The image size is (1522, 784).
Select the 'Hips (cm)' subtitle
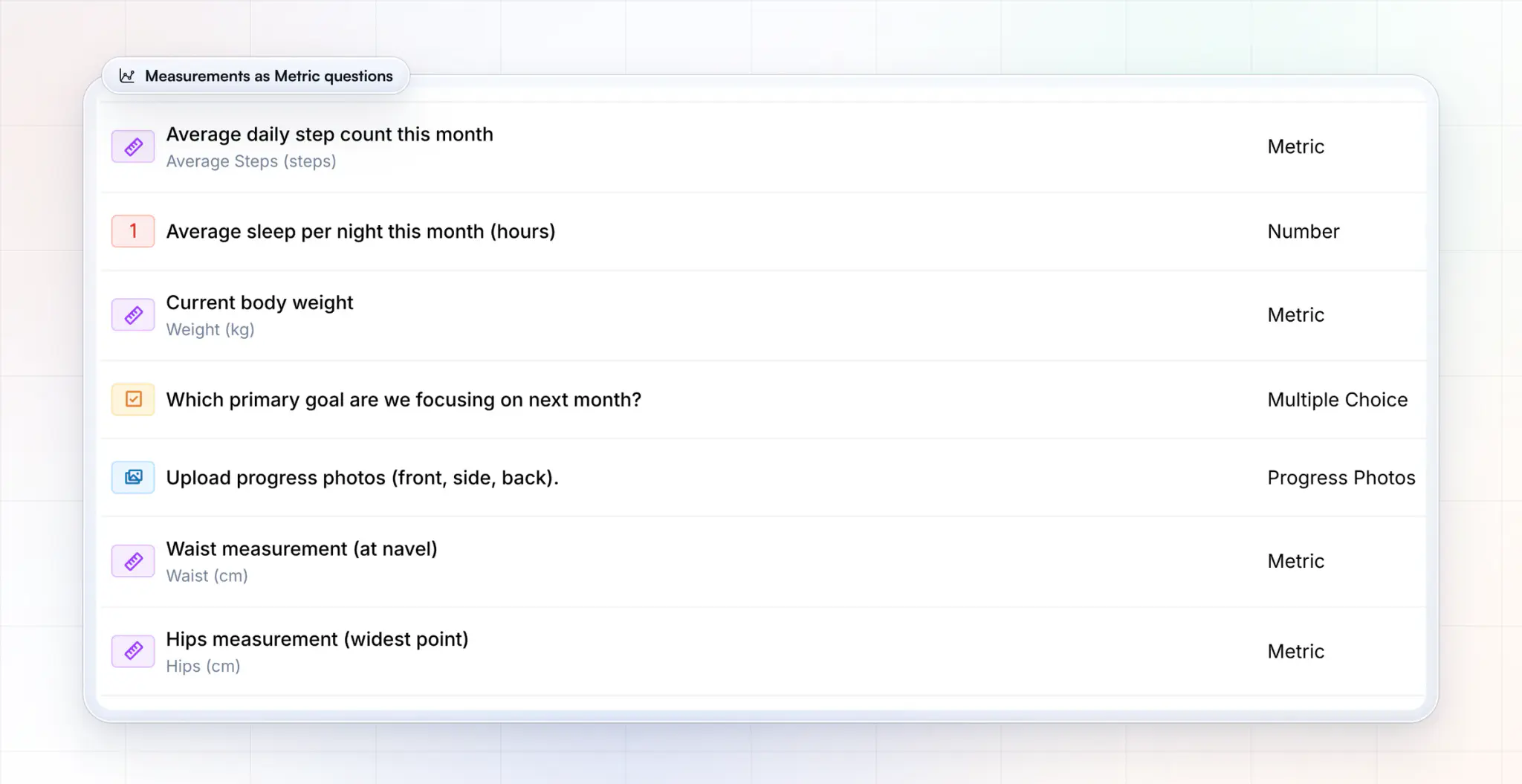(203, 666)
